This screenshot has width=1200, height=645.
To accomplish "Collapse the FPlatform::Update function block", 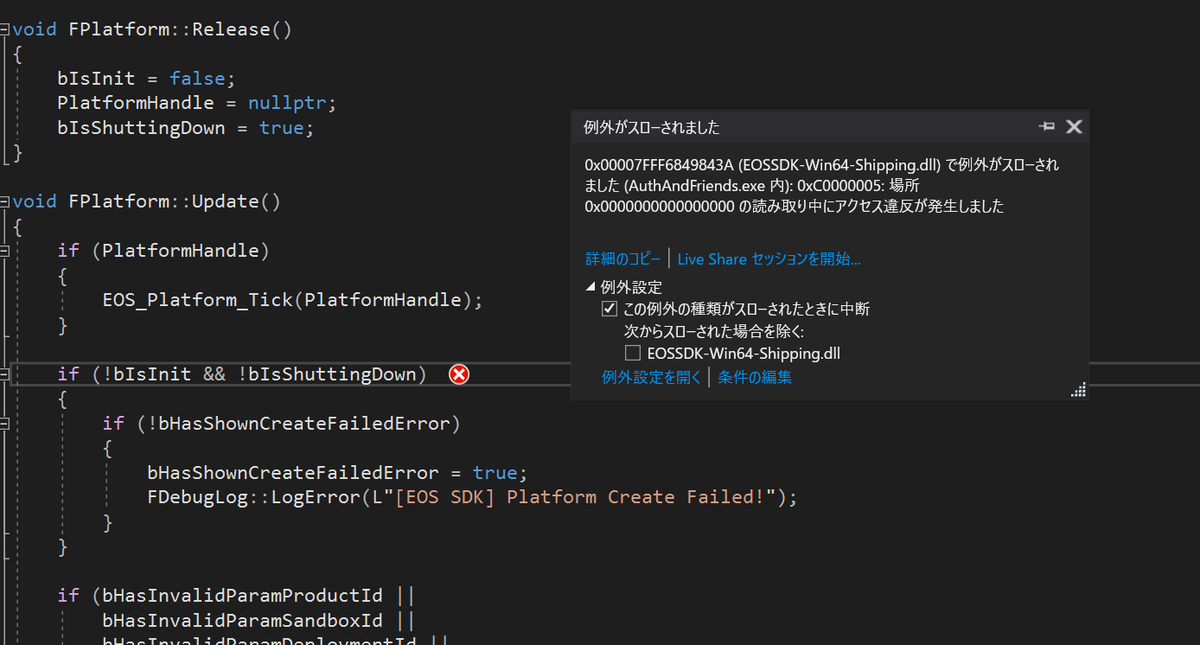I will 5,202.
